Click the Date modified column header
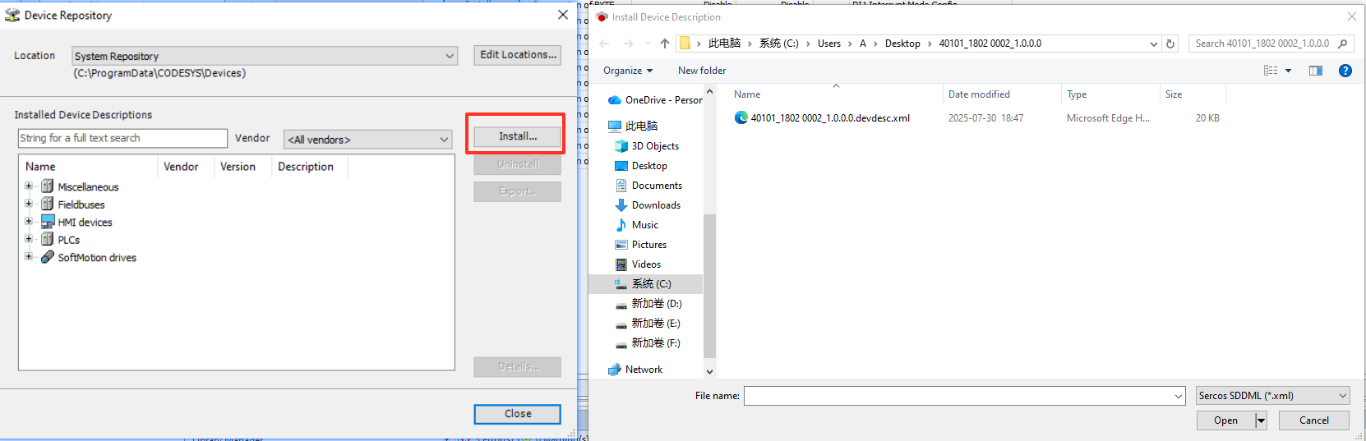This screenshot has width=1366, height=441. click(979, 95)
